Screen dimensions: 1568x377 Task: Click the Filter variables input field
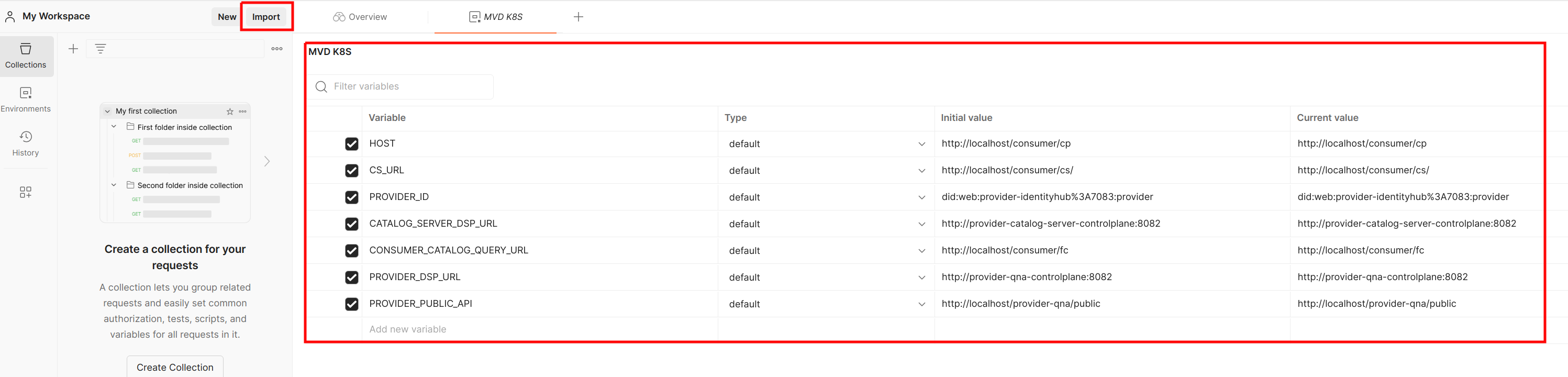tap(401, 87)
